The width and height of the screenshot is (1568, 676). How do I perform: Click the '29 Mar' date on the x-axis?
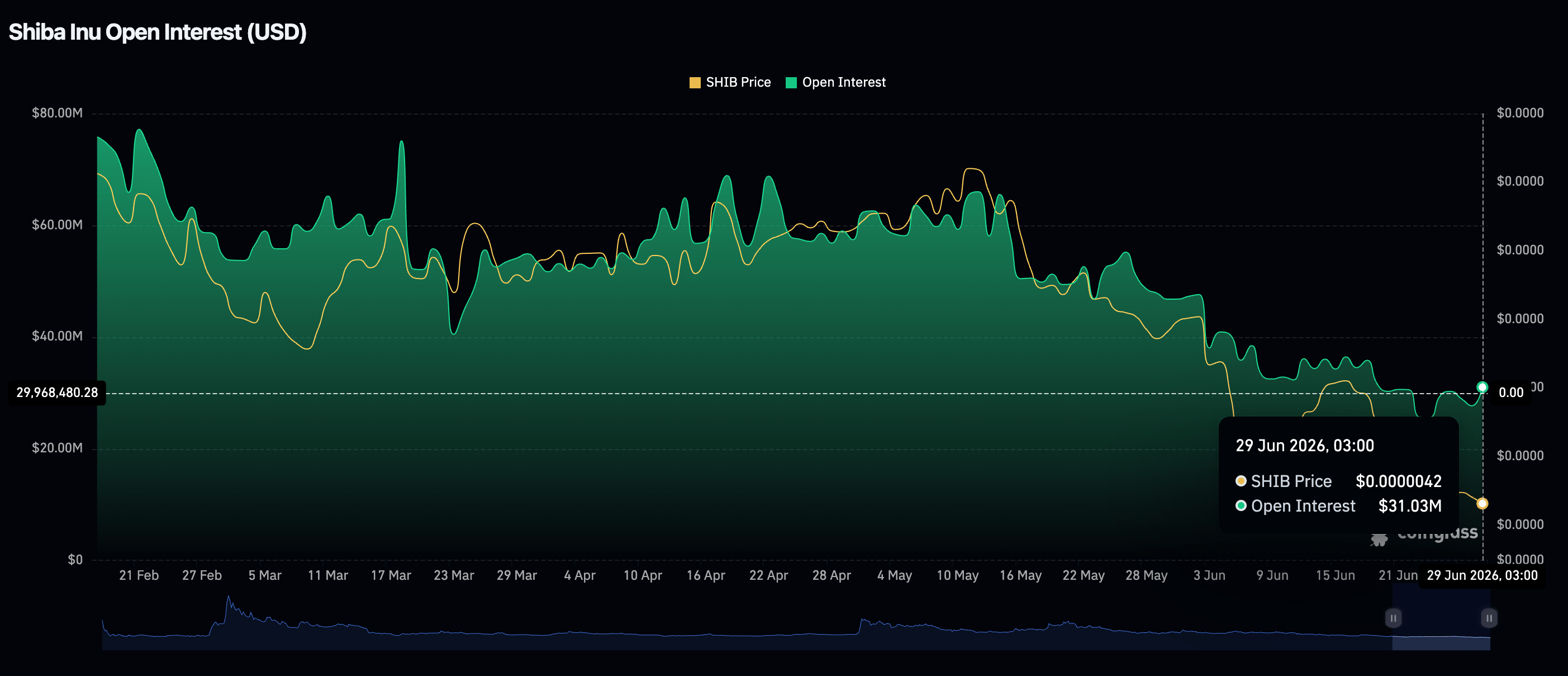(517, 575)
